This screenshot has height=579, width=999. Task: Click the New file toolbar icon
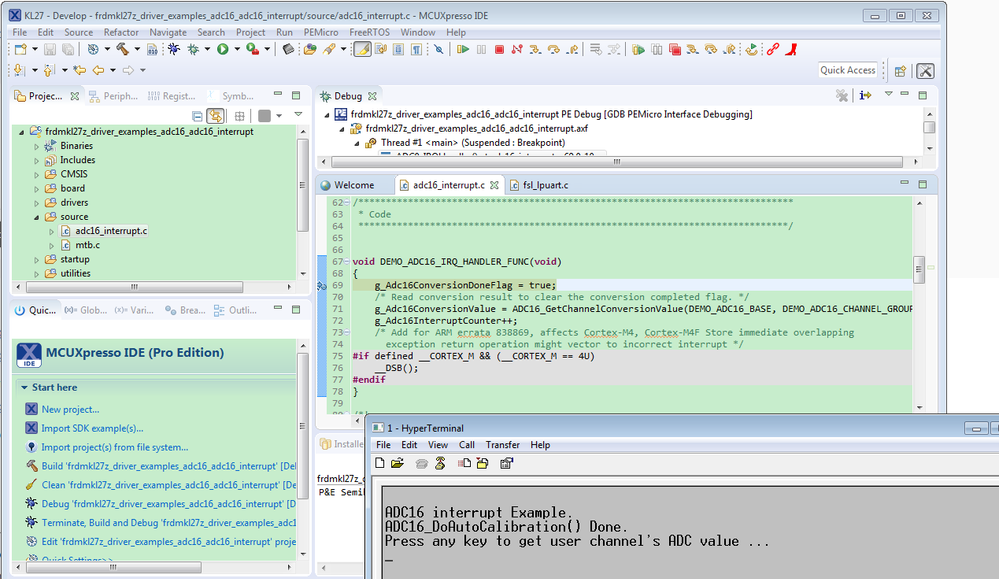[20, 49]
